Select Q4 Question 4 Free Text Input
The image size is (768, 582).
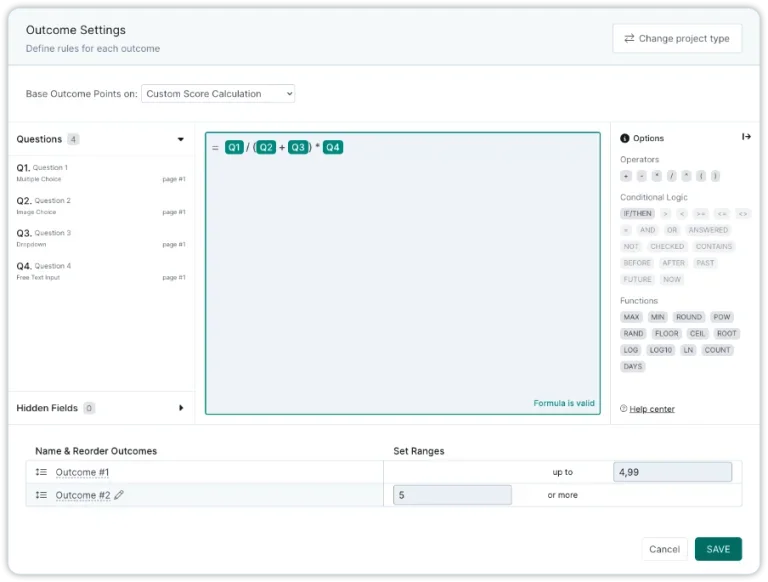pos(101,271)
